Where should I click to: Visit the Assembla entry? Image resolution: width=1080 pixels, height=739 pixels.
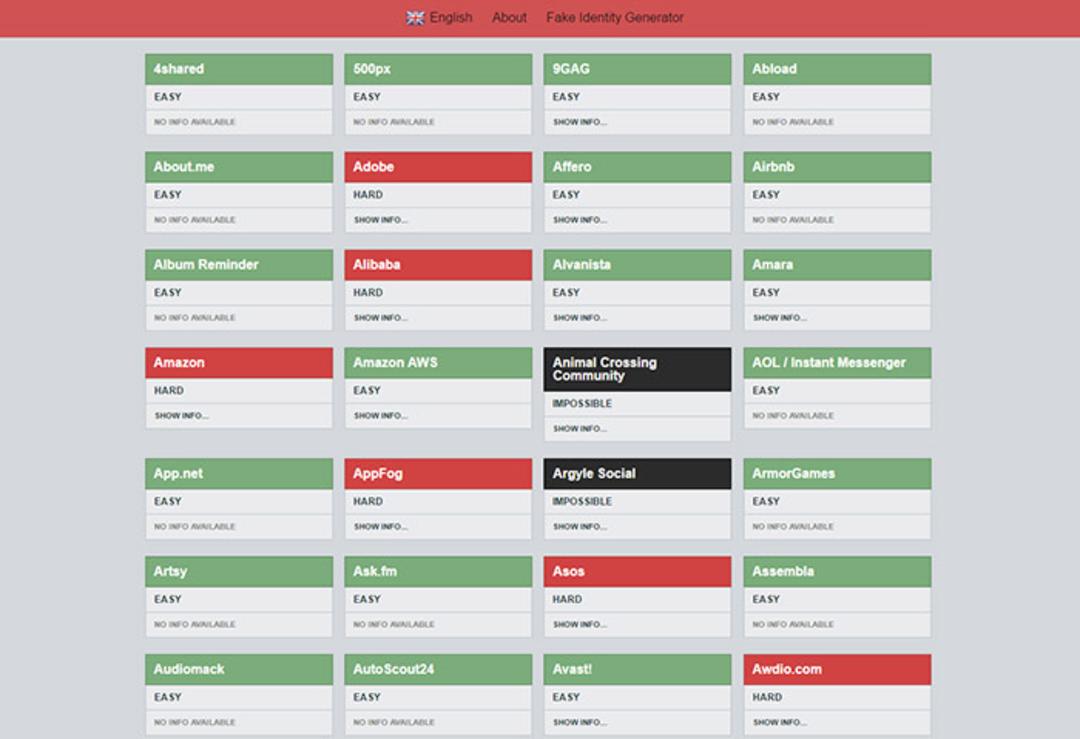pyautogui.click(x=783, y=571)
